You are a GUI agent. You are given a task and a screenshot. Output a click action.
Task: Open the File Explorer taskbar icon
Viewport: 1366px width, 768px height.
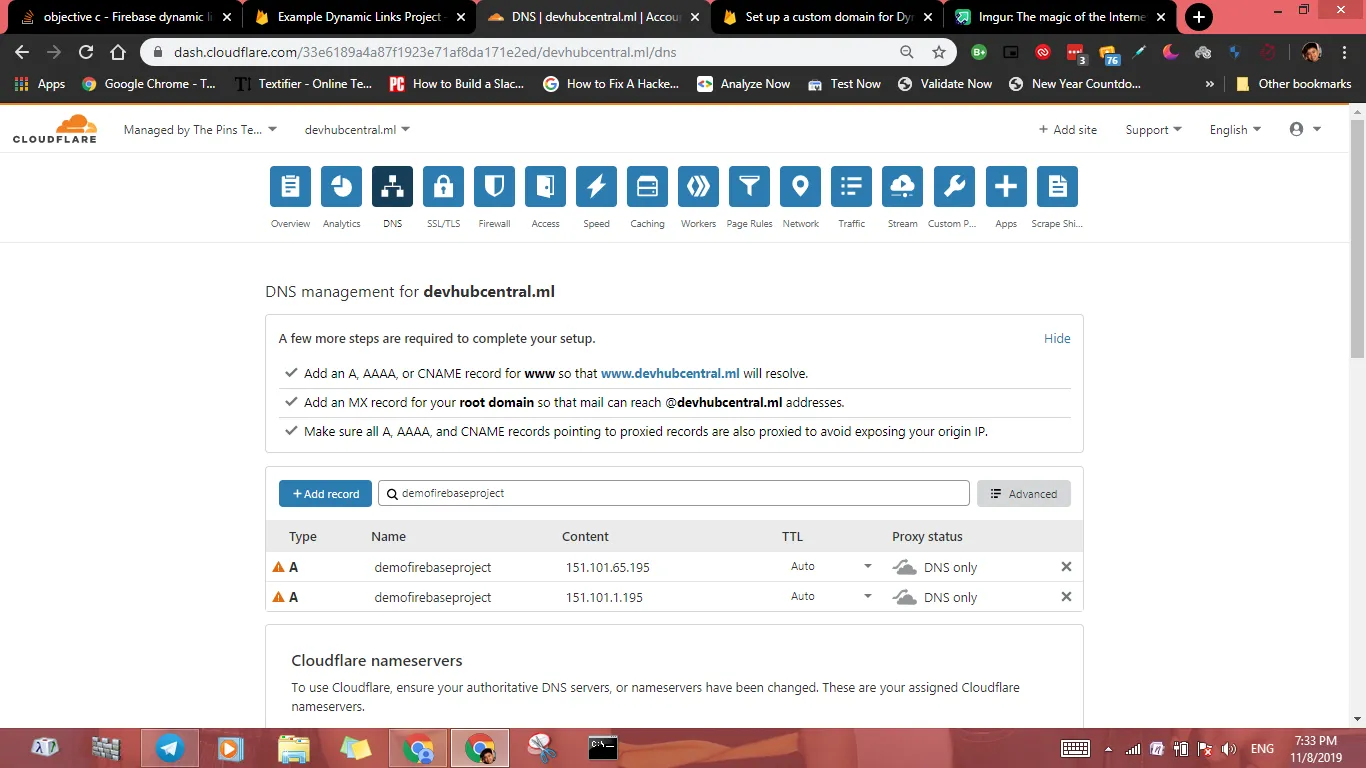coord(294,748)
